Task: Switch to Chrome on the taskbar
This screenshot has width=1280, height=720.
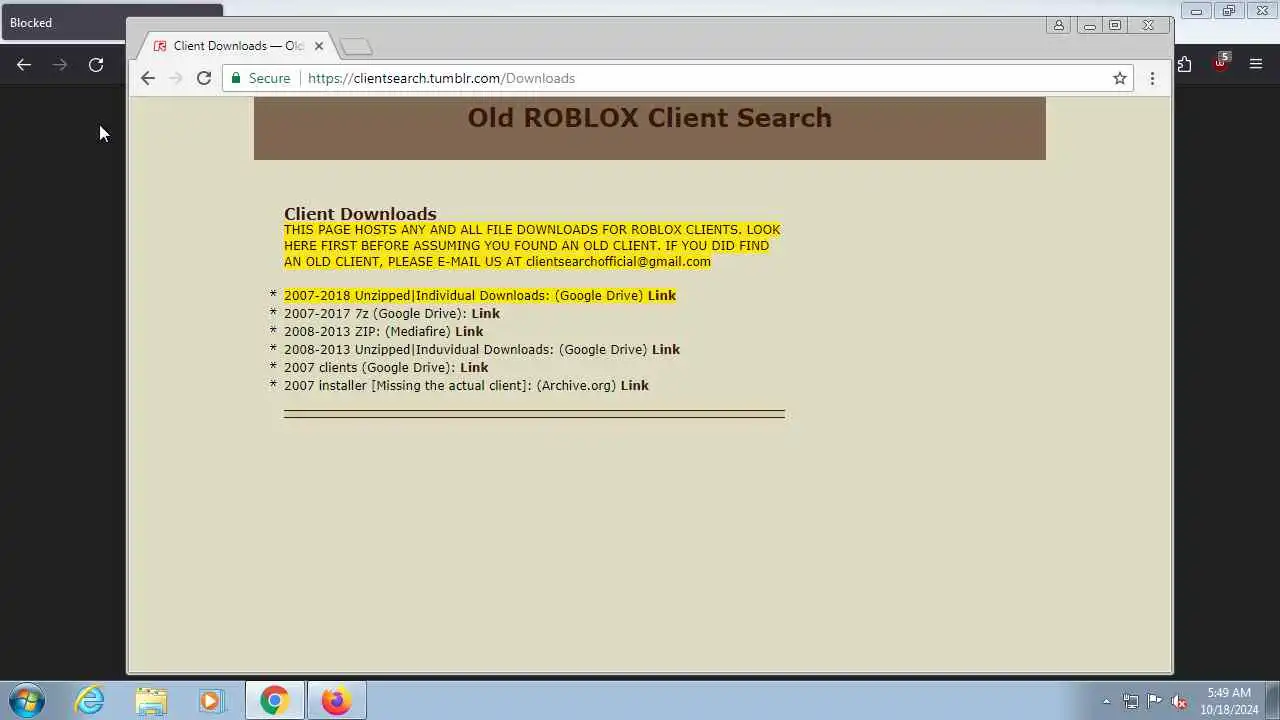Action: tap(274, 700)
